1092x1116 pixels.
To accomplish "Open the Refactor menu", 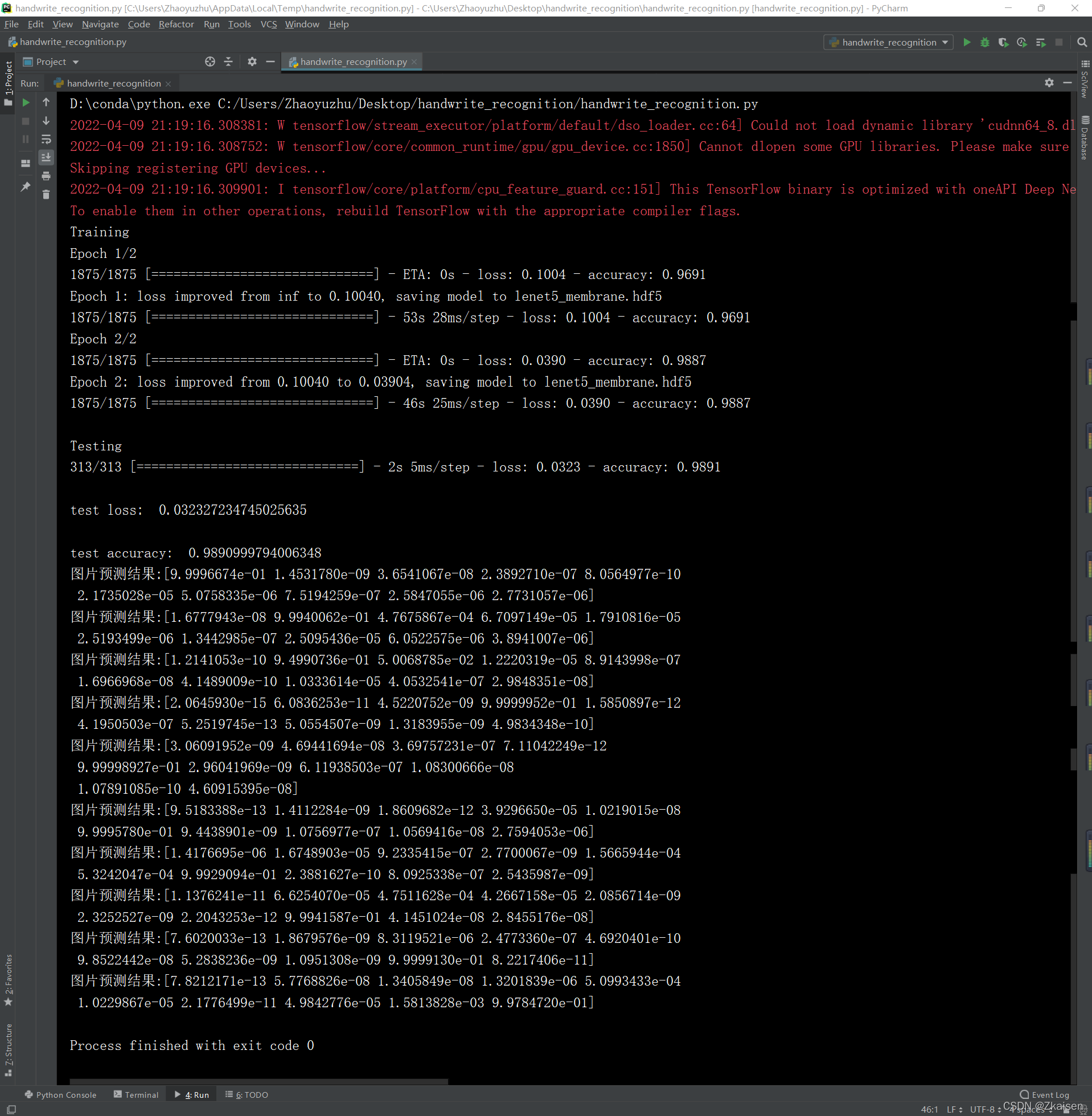I will coord(176,24).
